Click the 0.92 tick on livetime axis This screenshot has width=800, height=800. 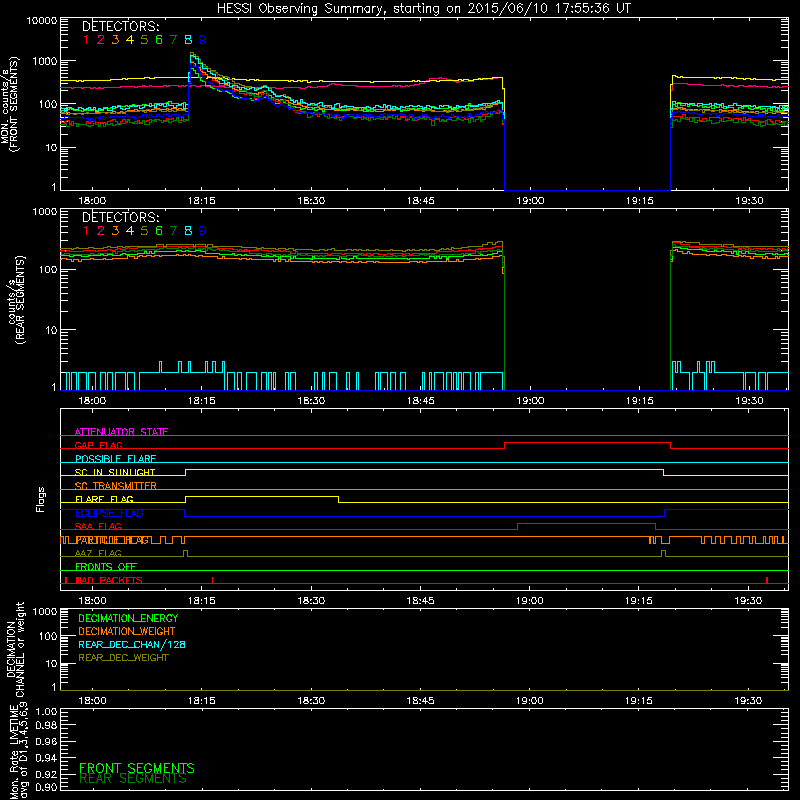tap(47, 774)
